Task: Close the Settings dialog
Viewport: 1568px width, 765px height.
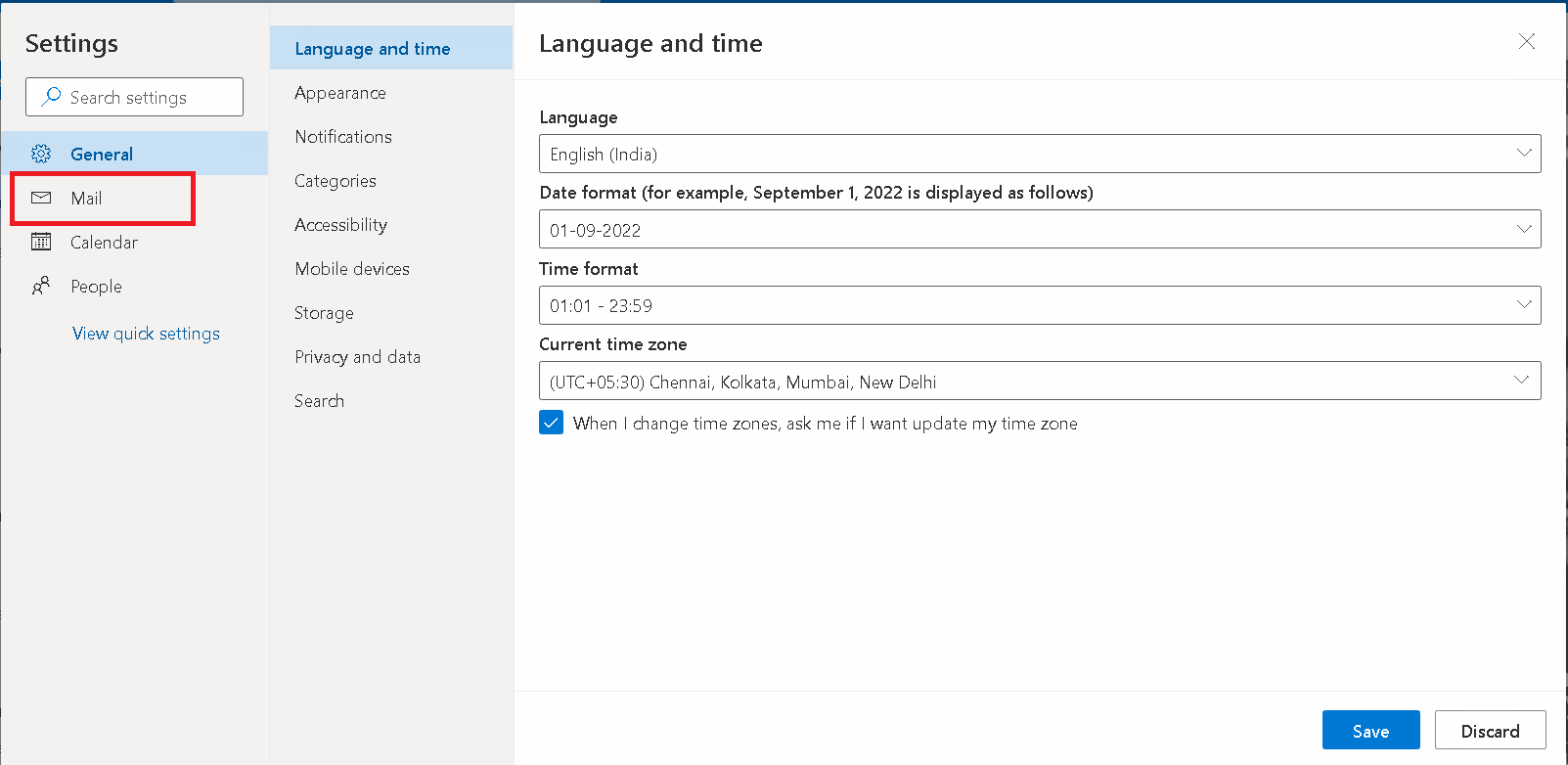Action: point(1526,41)
